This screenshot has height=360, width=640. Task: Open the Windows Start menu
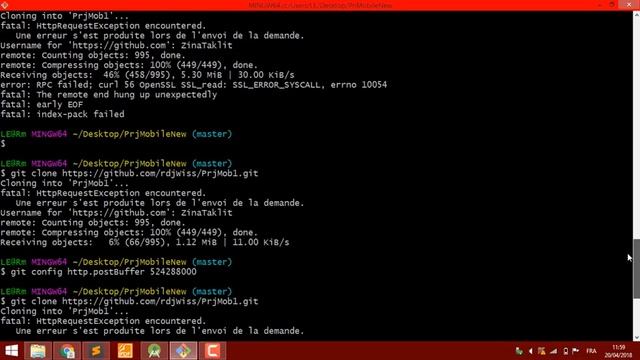coord(11,351)
